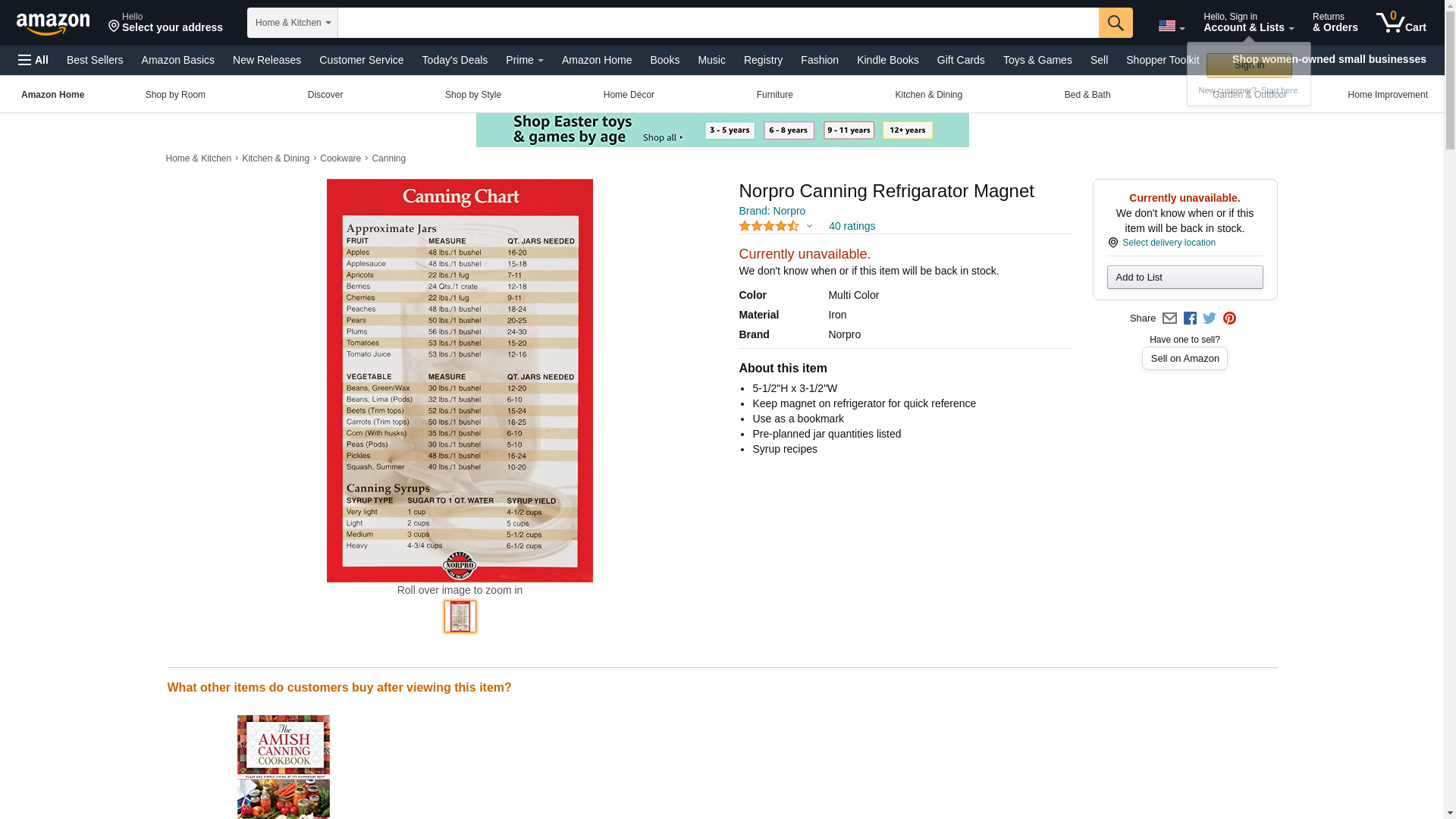Share via email envelope icon
This screenshot has width=1456, height=819.
[1169, 318]
